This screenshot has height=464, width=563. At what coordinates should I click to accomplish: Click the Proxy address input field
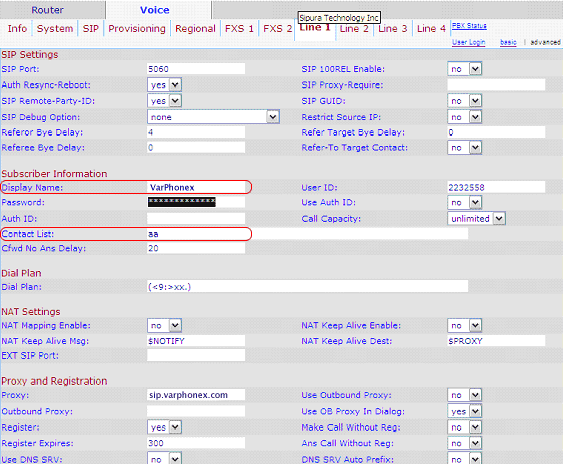(x=196, y=395)
